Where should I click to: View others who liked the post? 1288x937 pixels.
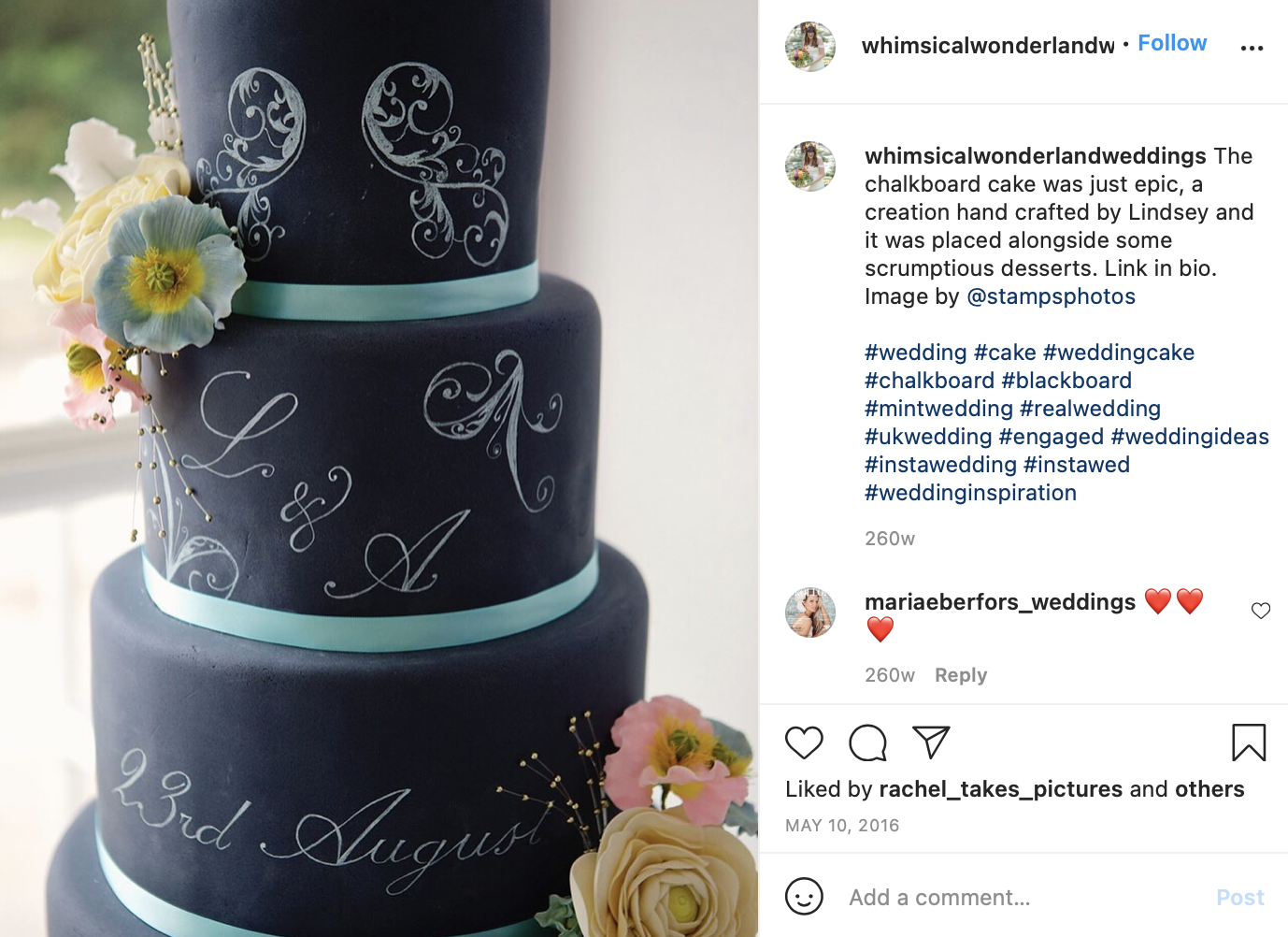pos(1209,789)
